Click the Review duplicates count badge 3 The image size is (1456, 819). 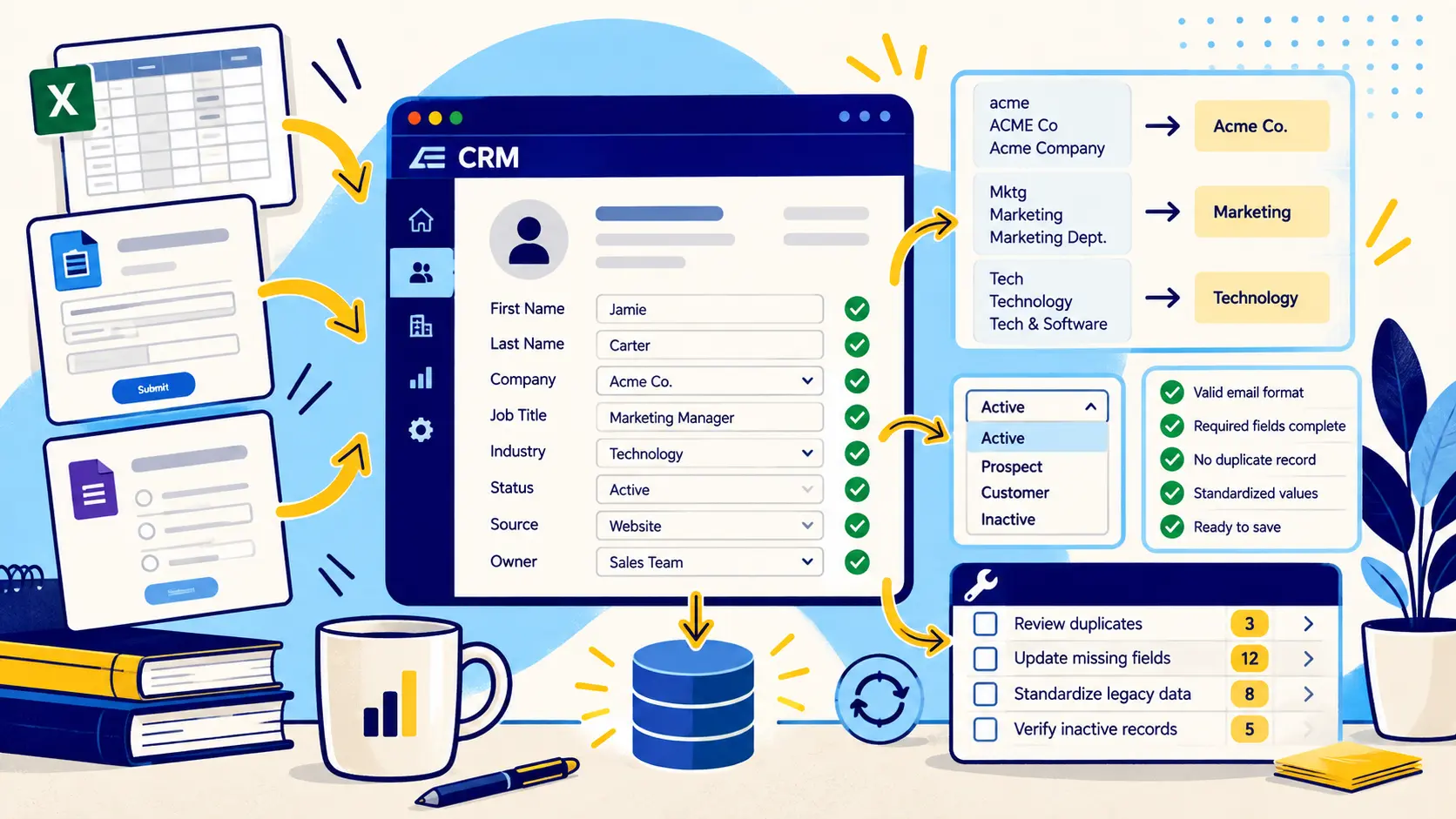1249,624
